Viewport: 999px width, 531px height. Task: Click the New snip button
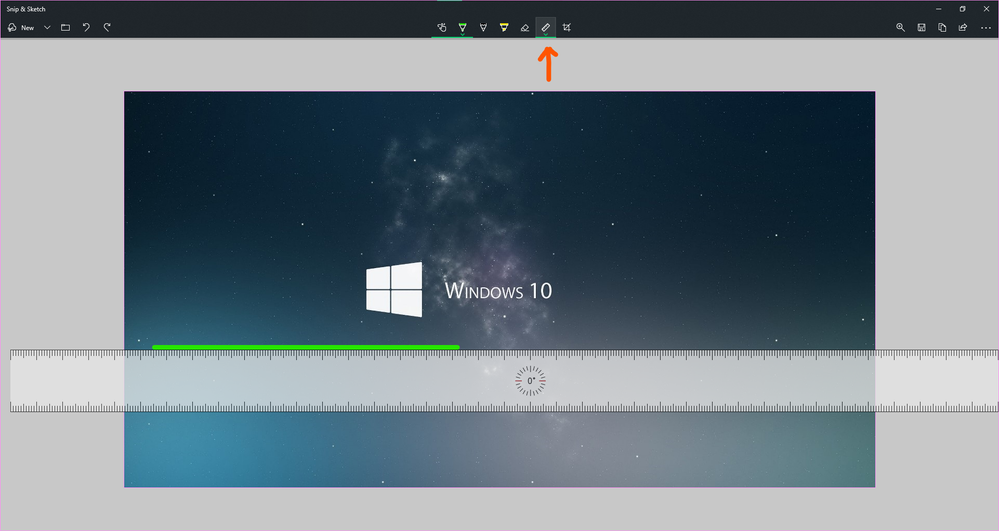point(21,27)
